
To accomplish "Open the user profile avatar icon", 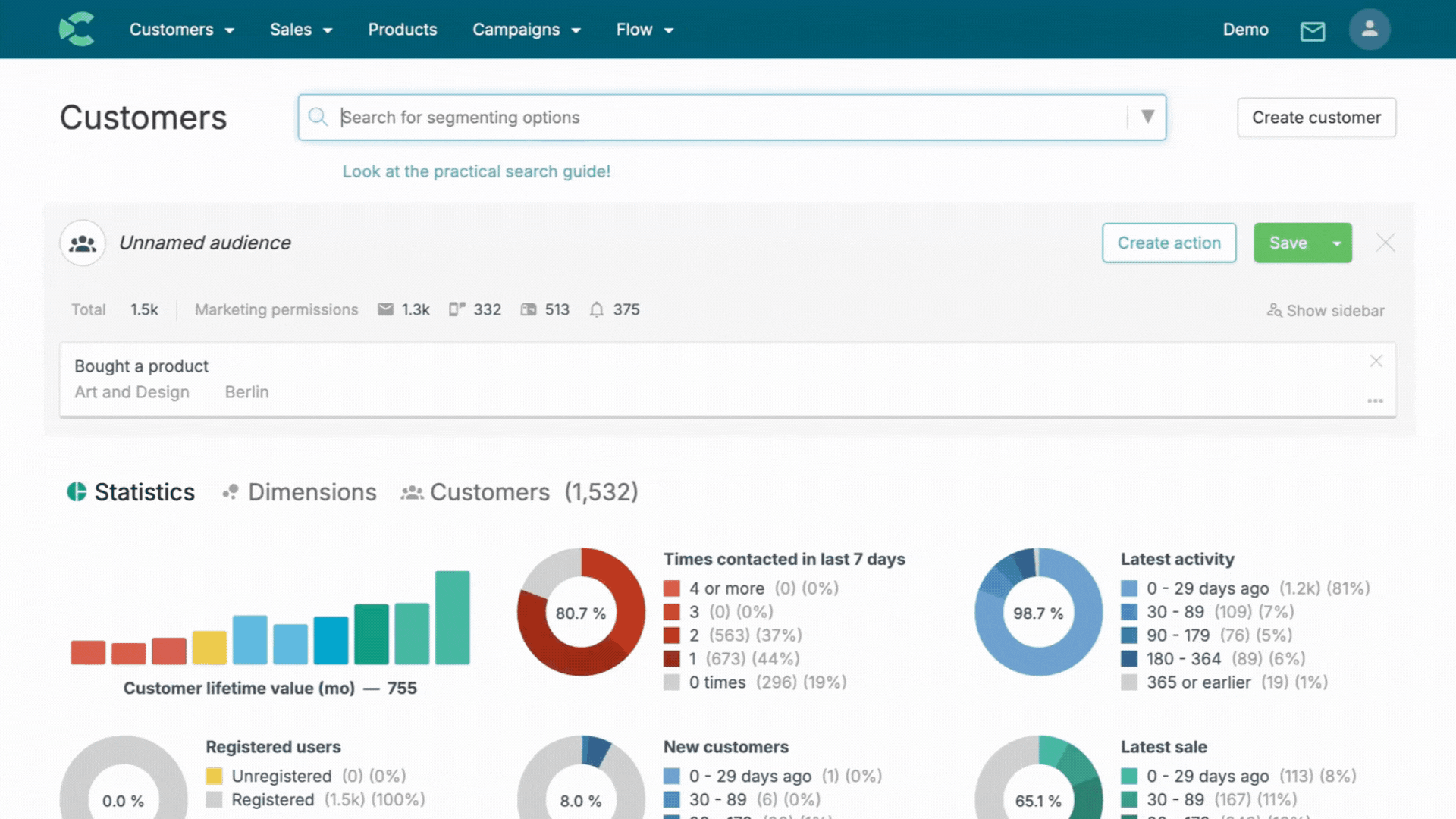I will click(1369, 30).
